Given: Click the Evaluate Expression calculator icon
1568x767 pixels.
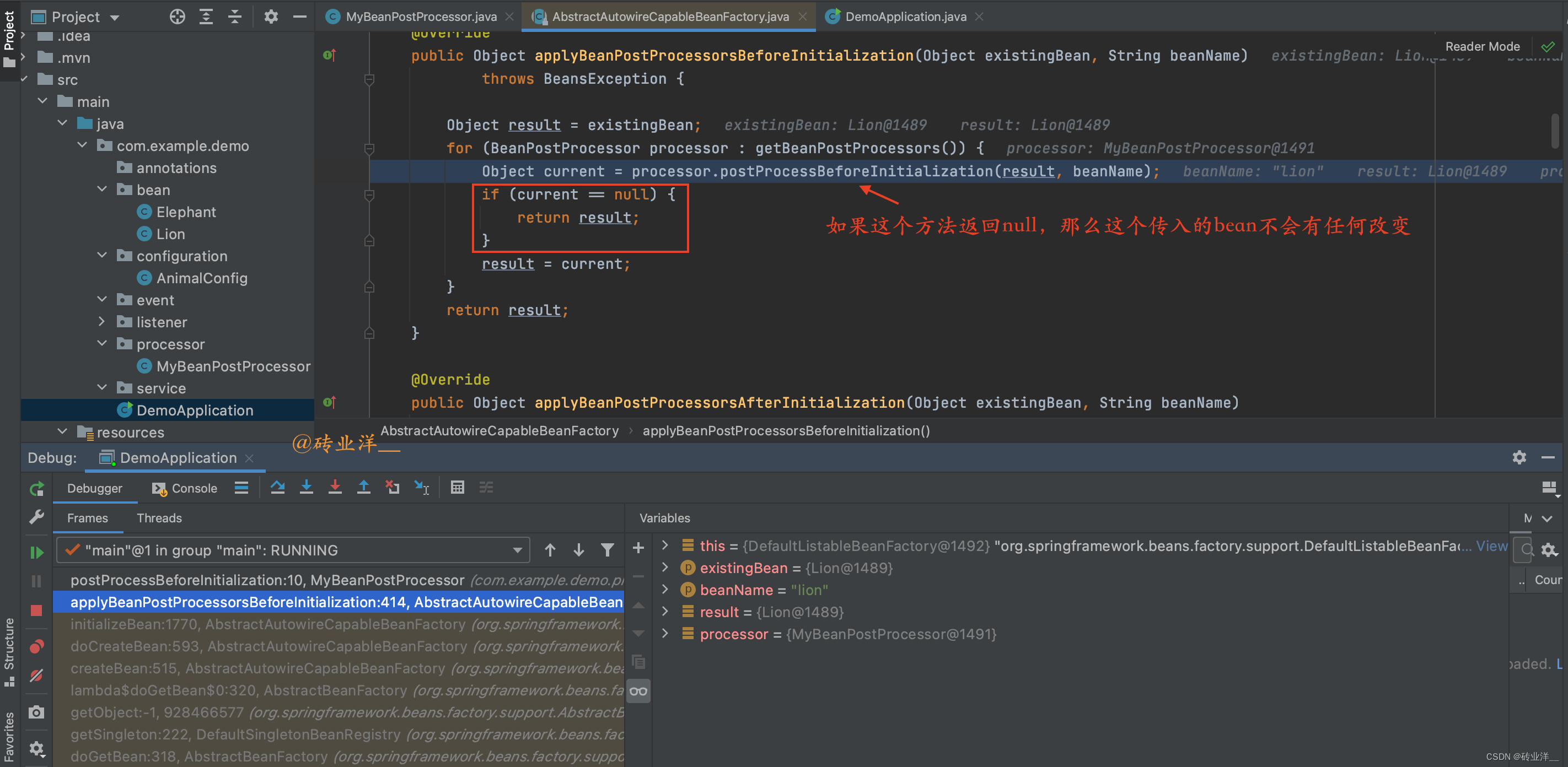Looking at the screenshot, I should coord(457,488).
